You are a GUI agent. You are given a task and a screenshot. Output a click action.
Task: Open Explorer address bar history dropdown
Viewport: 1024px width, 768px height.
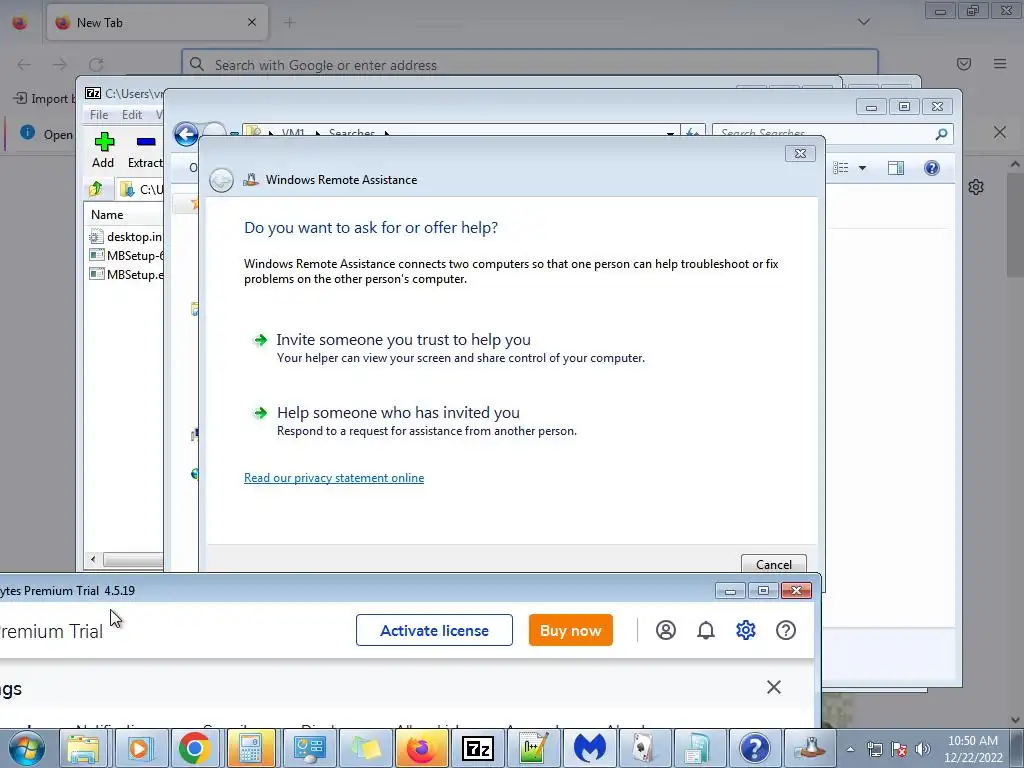point(670,134)
